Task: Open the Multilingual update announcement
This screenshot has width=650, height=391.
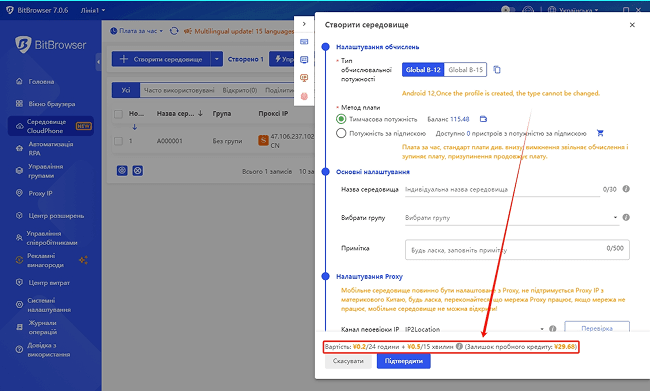Action: coord(239,31)
